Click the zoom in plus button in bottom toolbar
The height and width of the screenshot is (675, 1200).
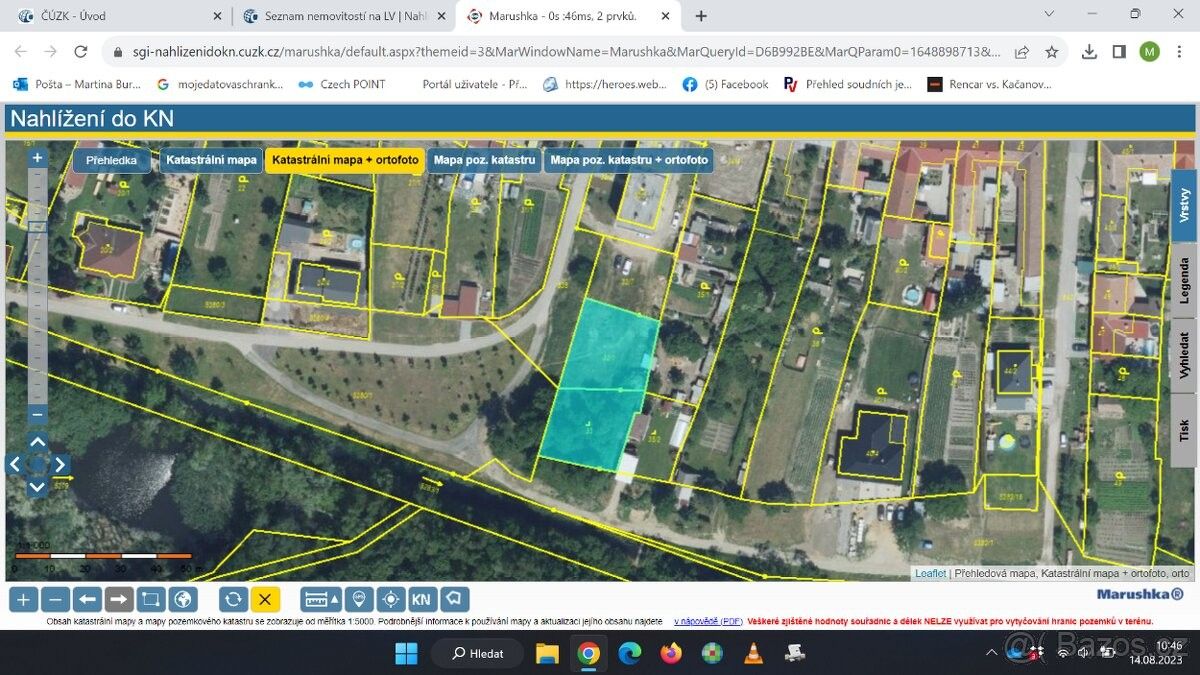coord(24,599)
